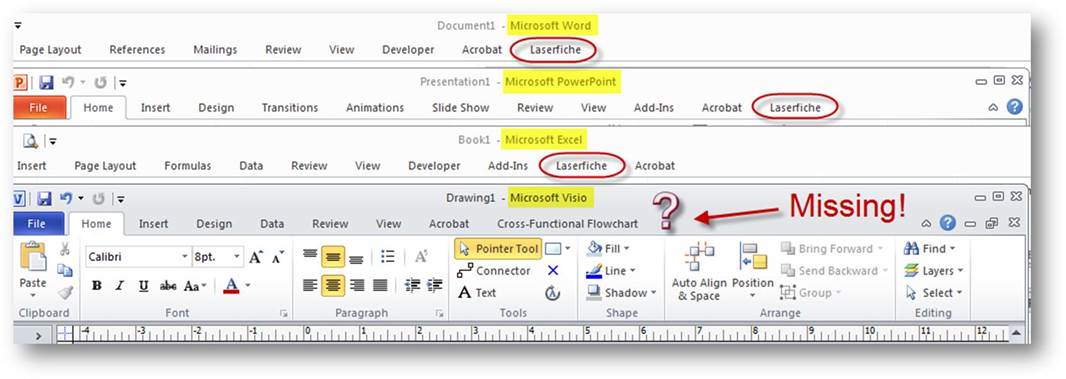Image resolution: width=1066 pixels, height=379 pixels.
Task: Open the 8pt. font size dropdown
Action: pyautogui.click(x=237, y=257)
